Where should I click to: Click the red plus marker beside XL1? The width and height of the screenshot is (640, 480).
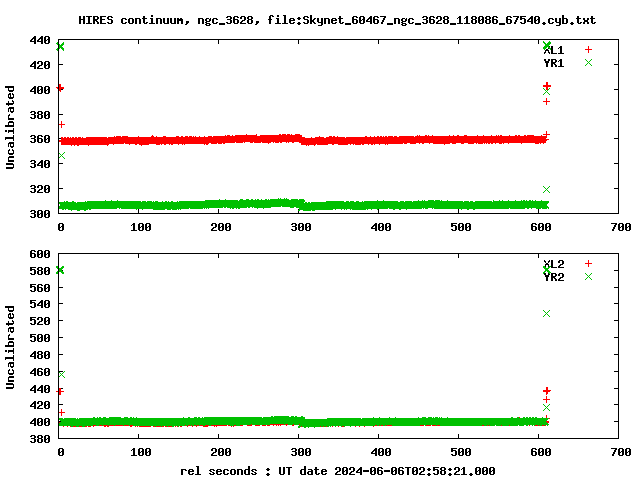point(588,50)
